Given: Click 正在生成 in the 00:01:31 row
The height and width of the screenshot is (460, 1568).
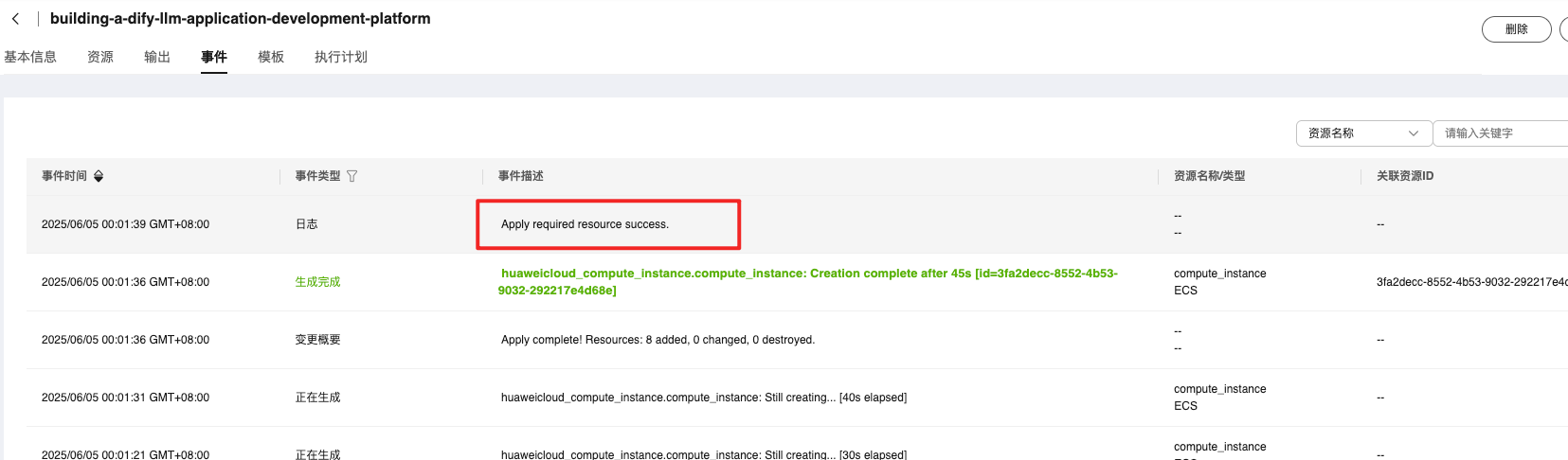Looking at the screenshot, I should 317,398.
